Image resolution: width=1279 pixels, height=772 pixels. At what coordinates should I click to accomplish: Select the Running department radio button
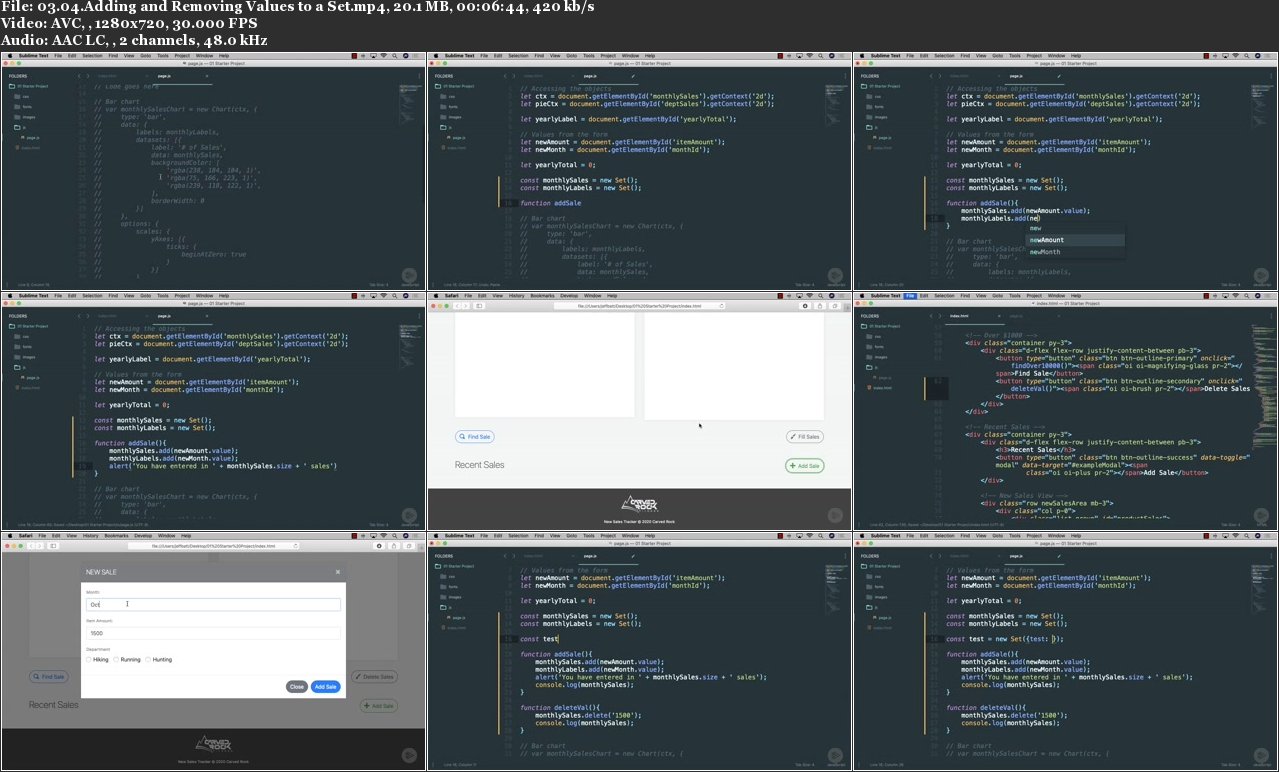point(116,660)
